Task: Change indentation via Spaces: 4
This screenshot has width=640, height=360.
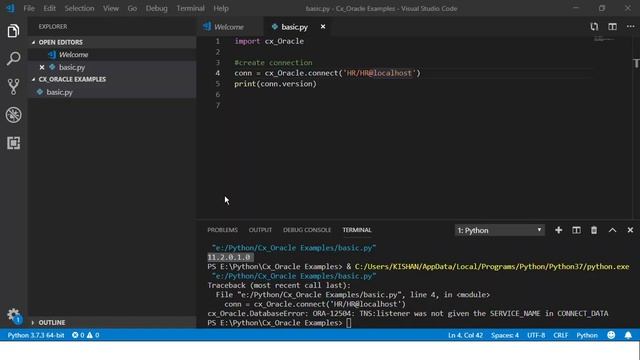Action: (x=505, y=335)
